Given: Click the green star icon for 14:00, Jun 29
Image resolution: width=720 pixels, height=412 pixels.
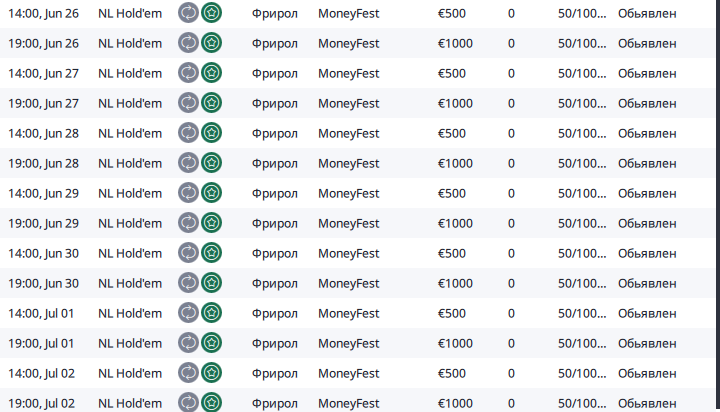Looking at the screenshot, I should click(211, 193).
